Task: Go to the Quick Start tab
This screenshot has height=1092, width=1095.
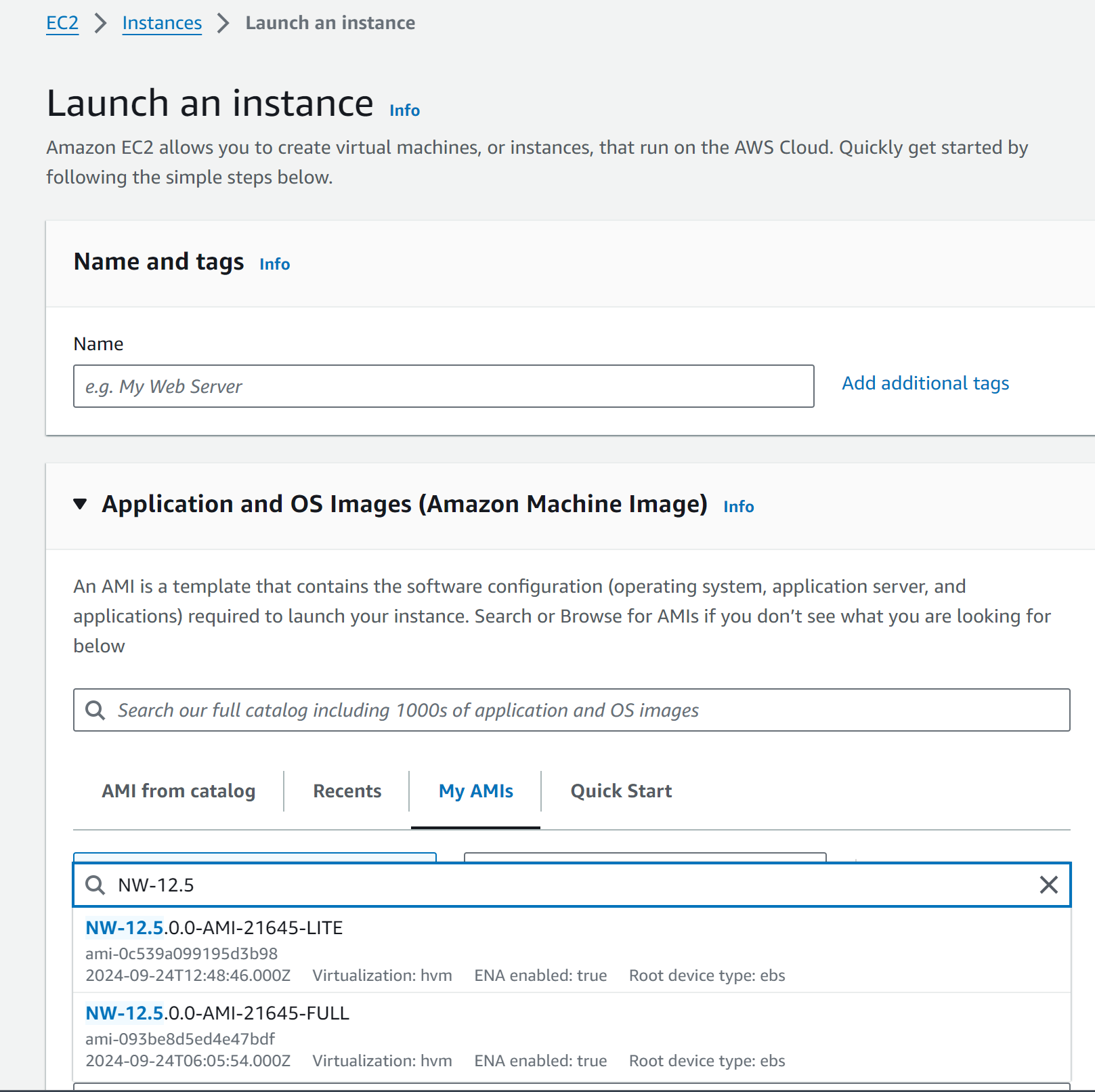Action: pos(621,791)
